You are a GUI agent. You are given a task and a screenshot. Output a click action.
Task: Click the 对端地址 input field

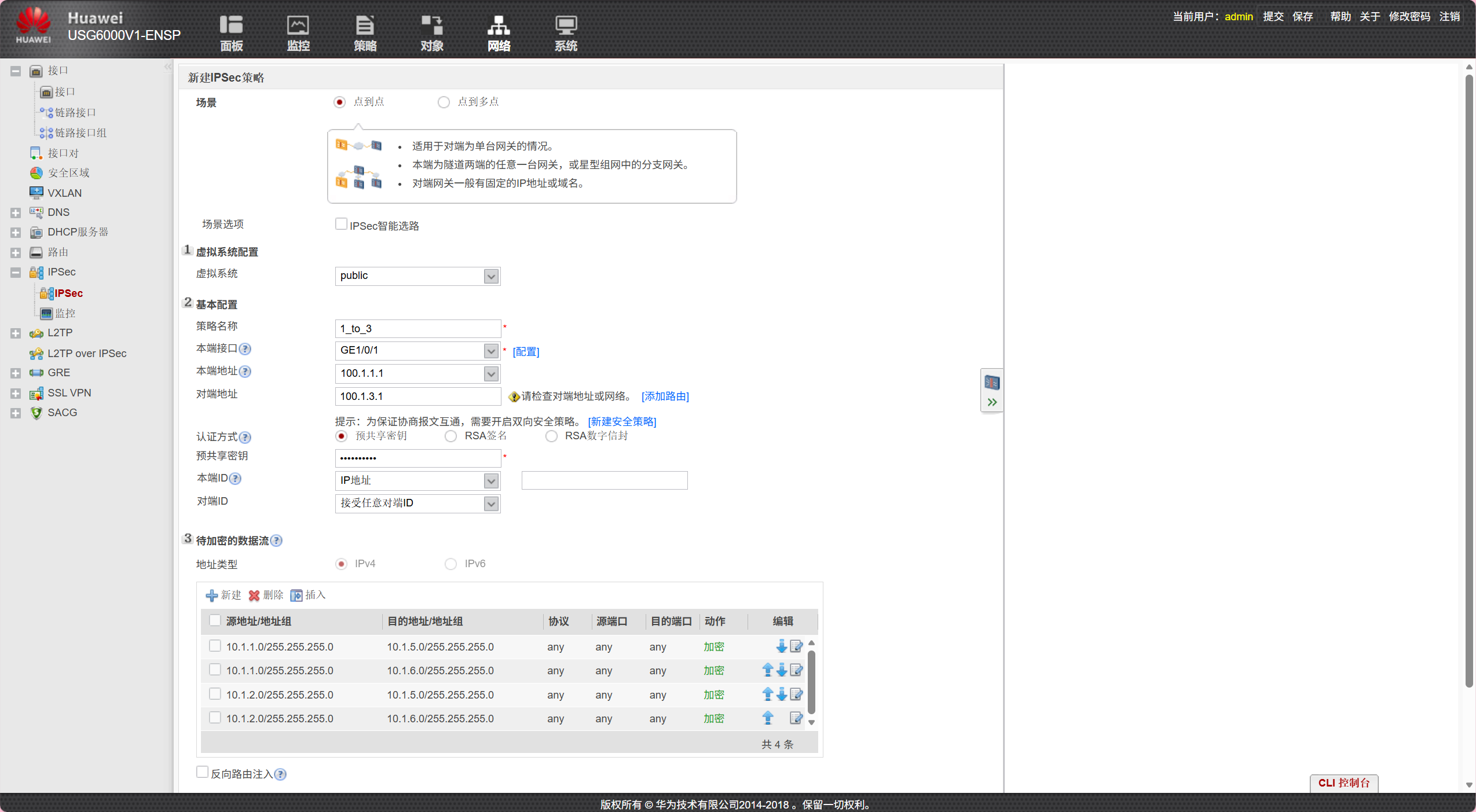[x=417, y=396]
